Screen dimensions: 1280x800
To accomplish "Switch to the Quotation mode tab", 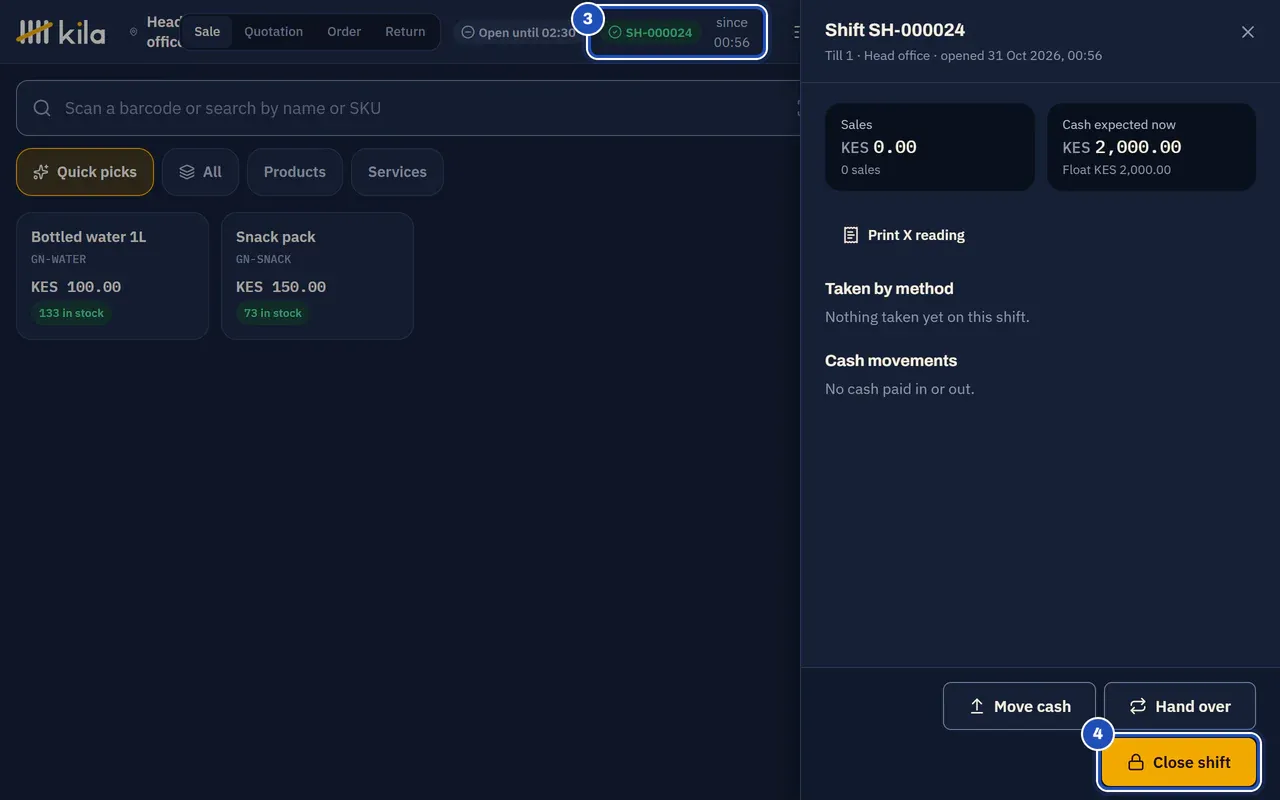I will [273, 32].
